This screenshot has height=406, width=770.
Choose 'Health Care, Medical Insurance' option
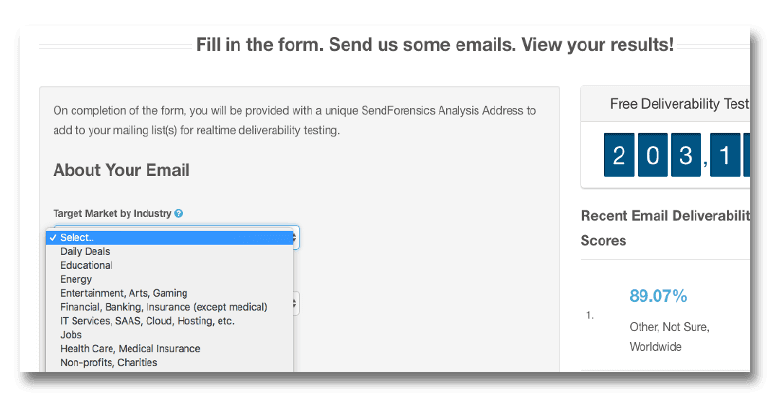130,349
